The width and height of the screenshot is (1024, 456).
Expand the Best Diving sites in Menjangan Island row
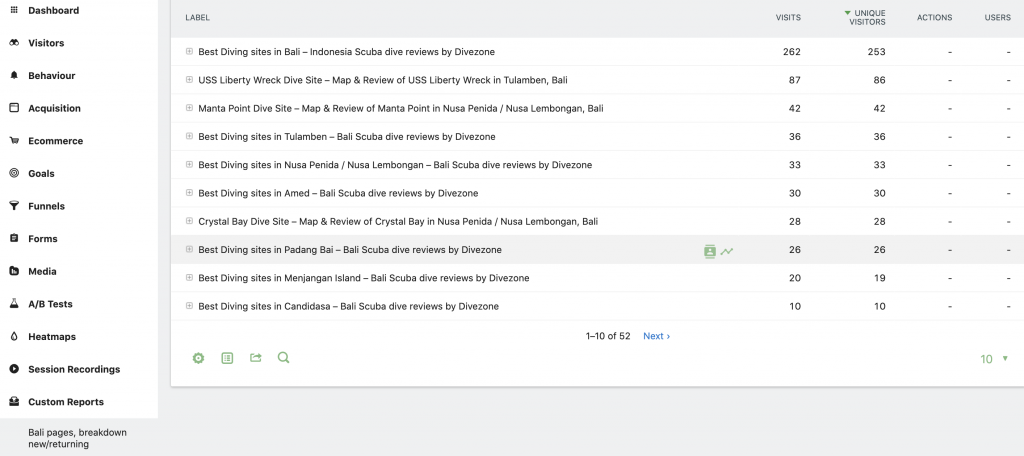(x=189, y=278)
